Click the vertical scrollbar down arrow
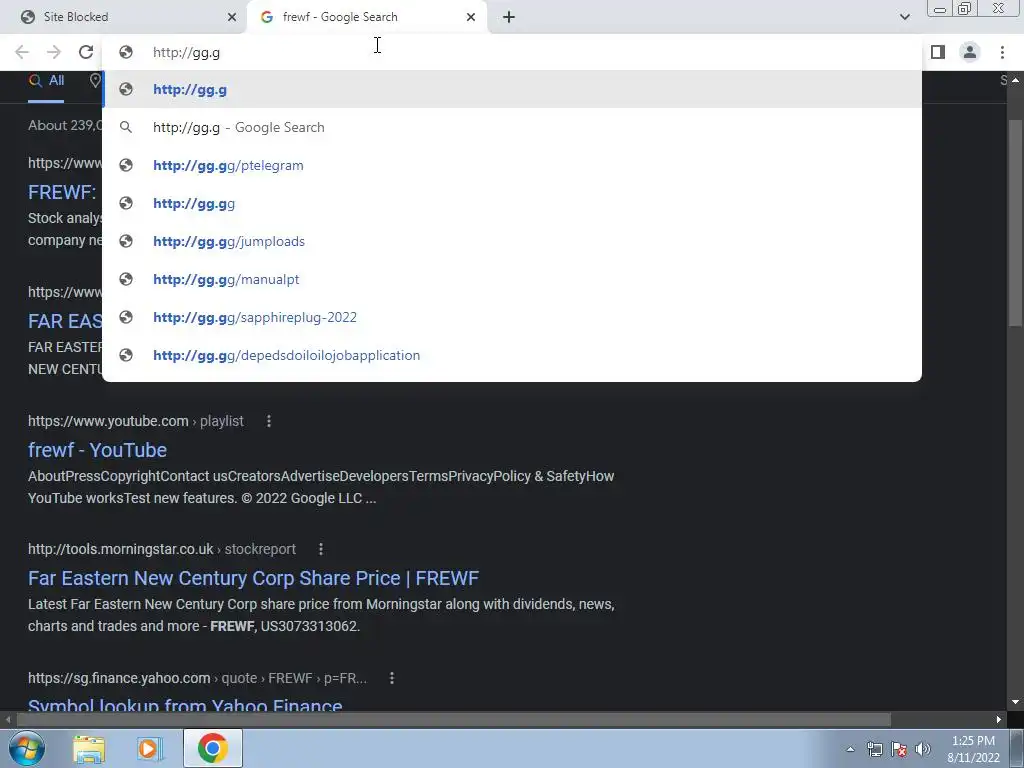 click(1015, 703)
